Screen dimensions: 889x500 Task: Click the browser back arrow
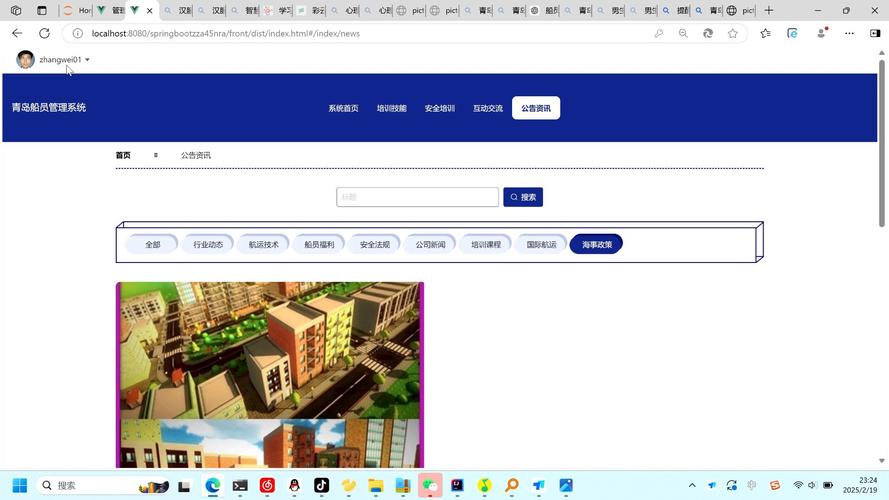click(17, 33)
